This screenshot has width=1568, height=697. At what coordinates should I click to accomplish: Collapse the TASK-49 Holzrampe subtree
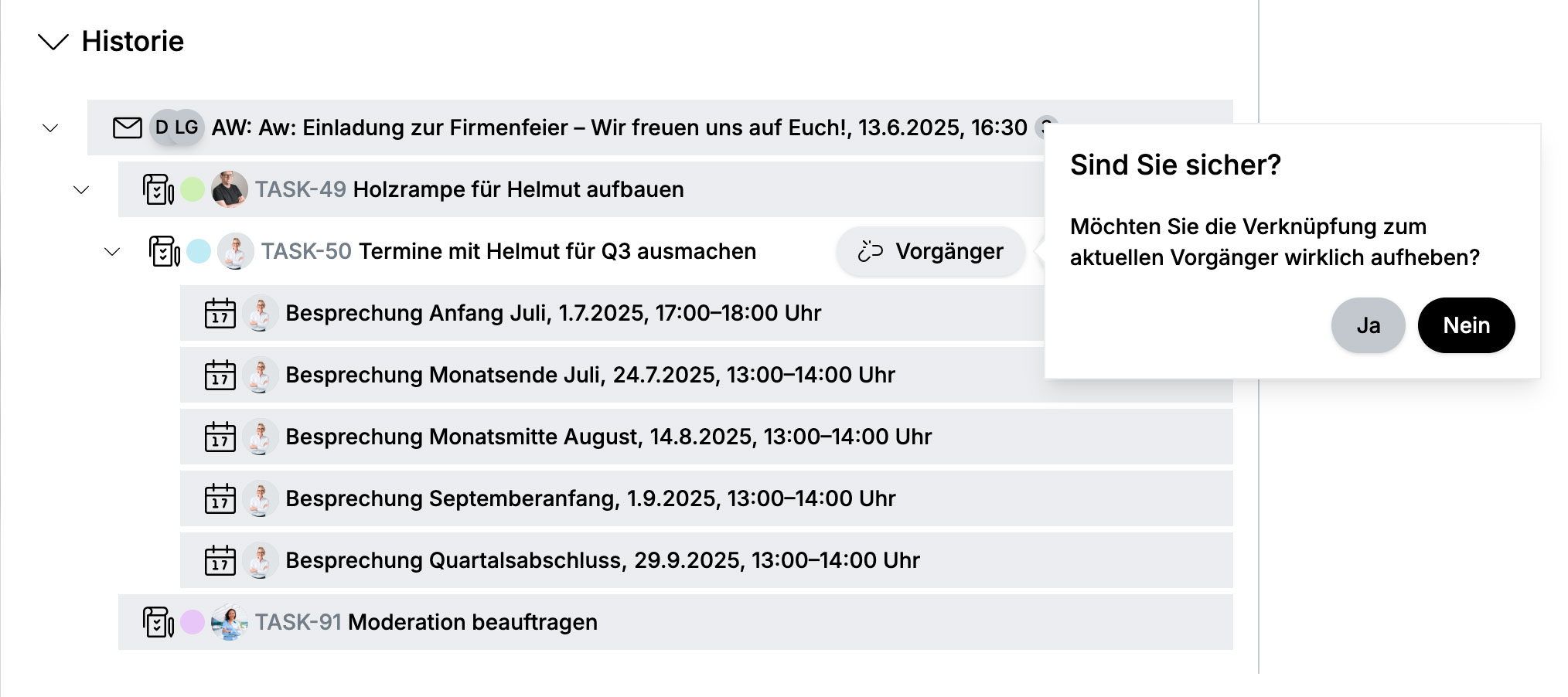pyautogui.click(x=82, y=189)
